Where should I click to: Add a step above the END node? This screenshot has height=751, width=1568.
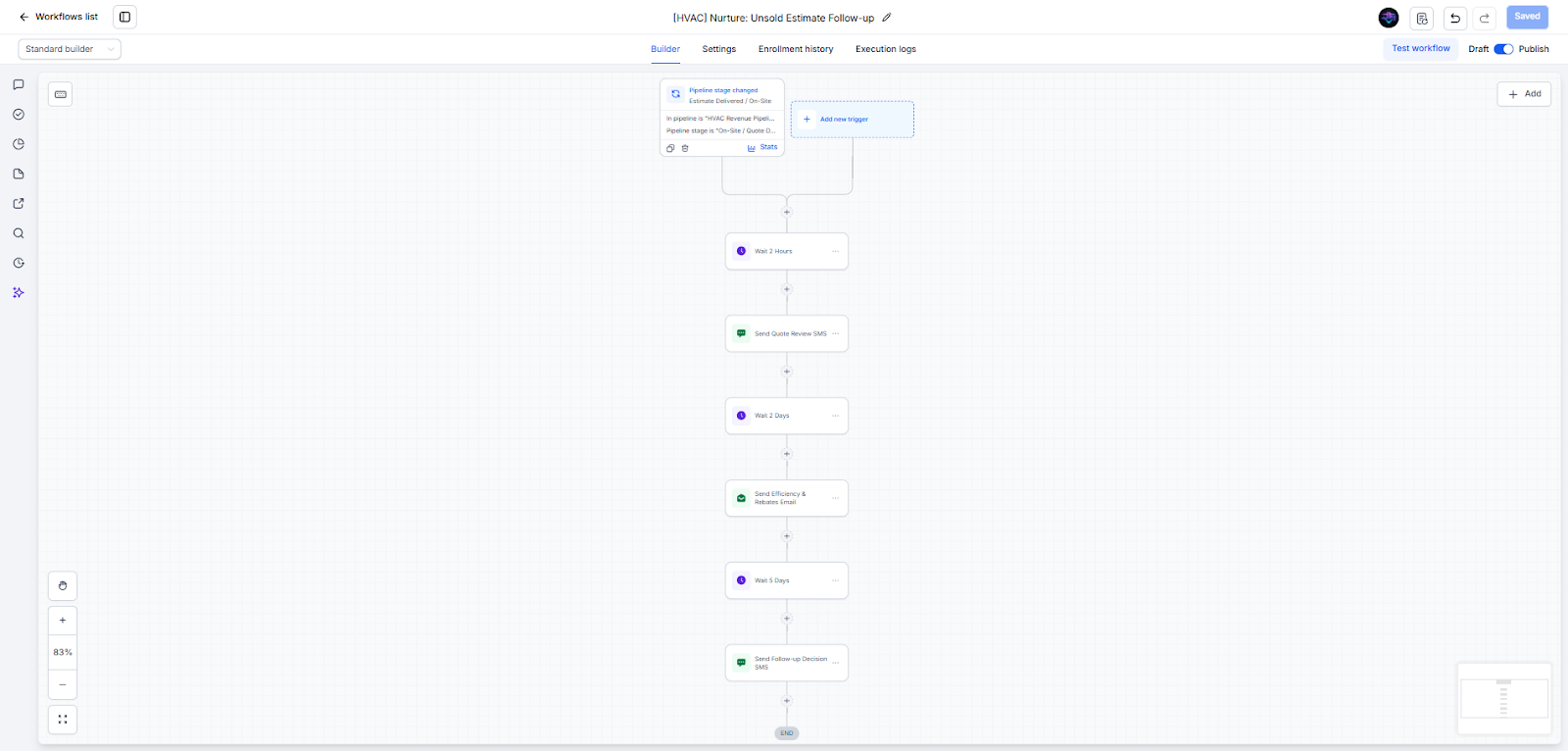(x=787, y=701)
